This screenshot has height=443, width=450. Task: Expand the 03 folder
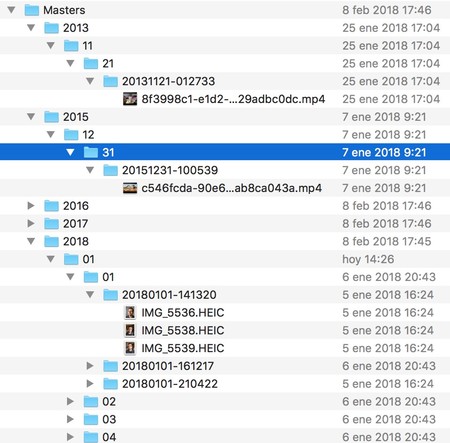(70, 419)
